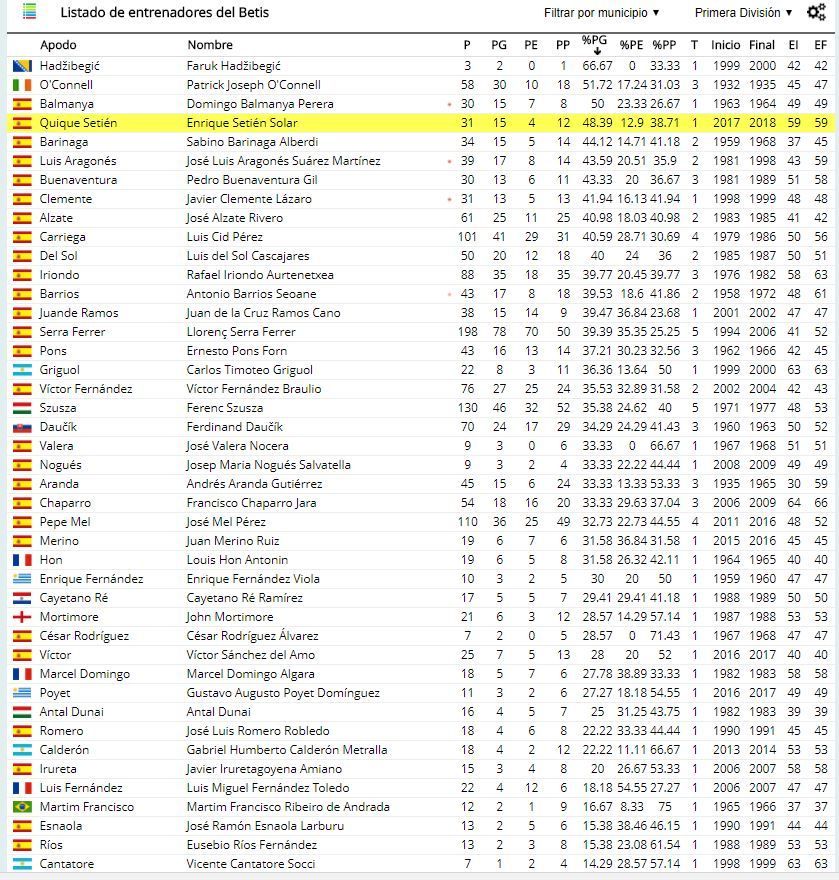Click the Uruguay flag beside Enrique Fernández
This screenshot has width=839, height=880.
point(22,579)
